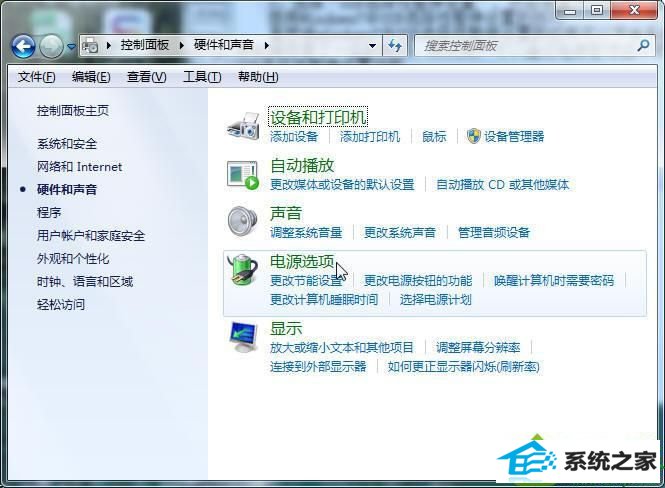This screenshot has height=488, width=665.
Task: Select 时钟、语言和区域 in sidebar
Action: 85,281
